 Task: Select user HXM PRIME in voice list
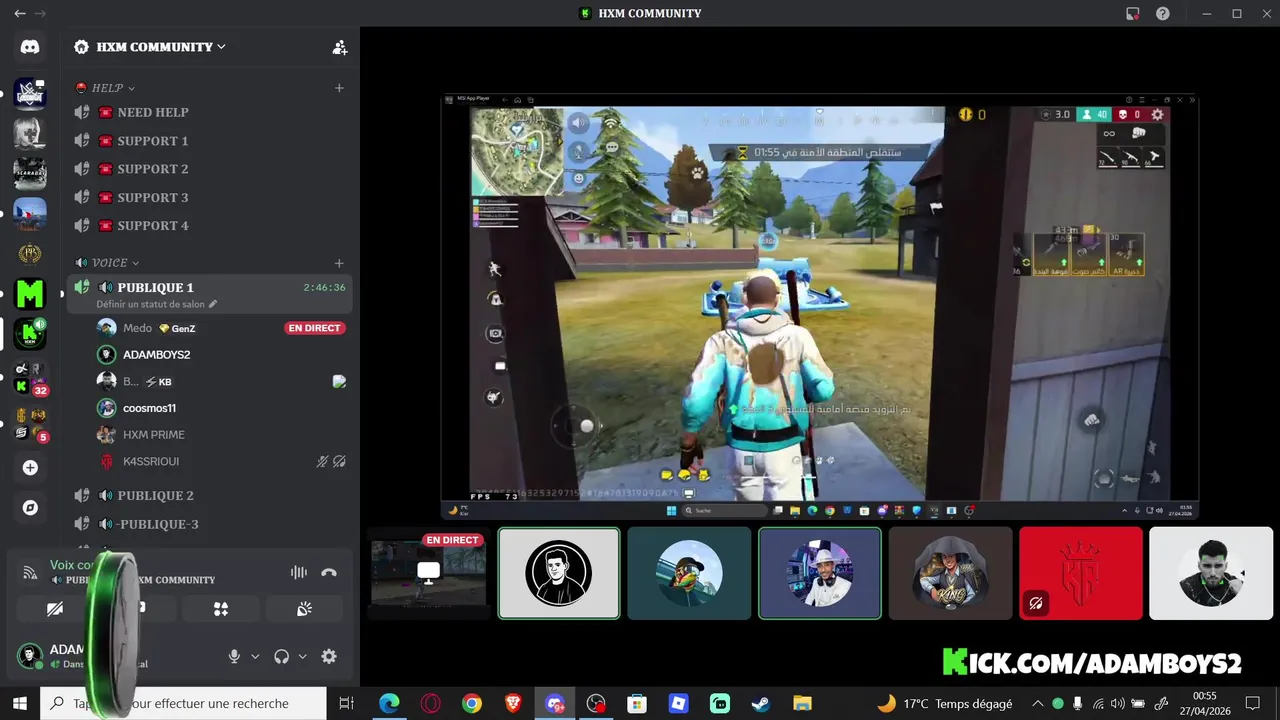pyautogui.click(x=220, y=435)
